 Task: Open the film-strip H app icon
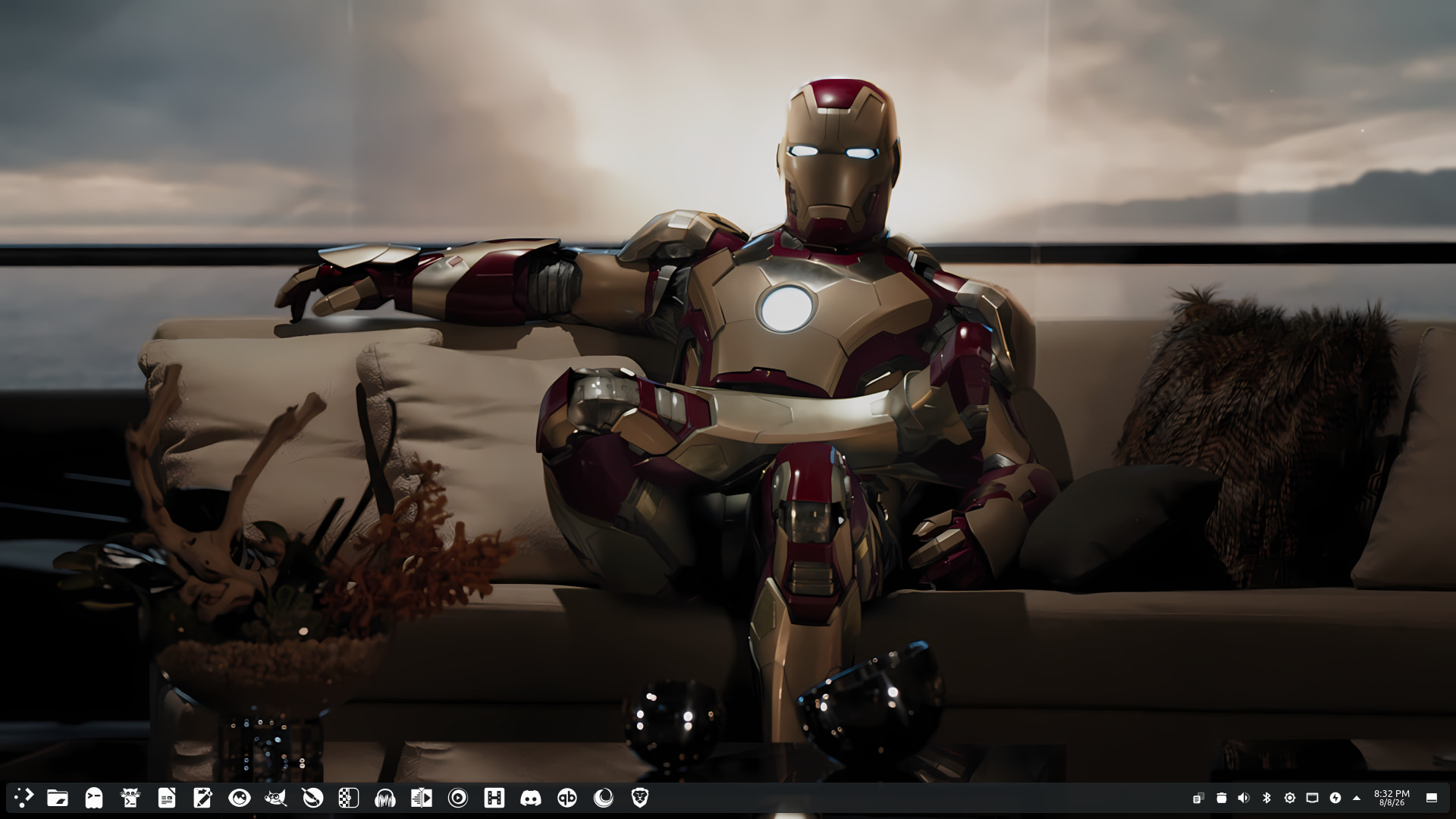pos(494,797)
